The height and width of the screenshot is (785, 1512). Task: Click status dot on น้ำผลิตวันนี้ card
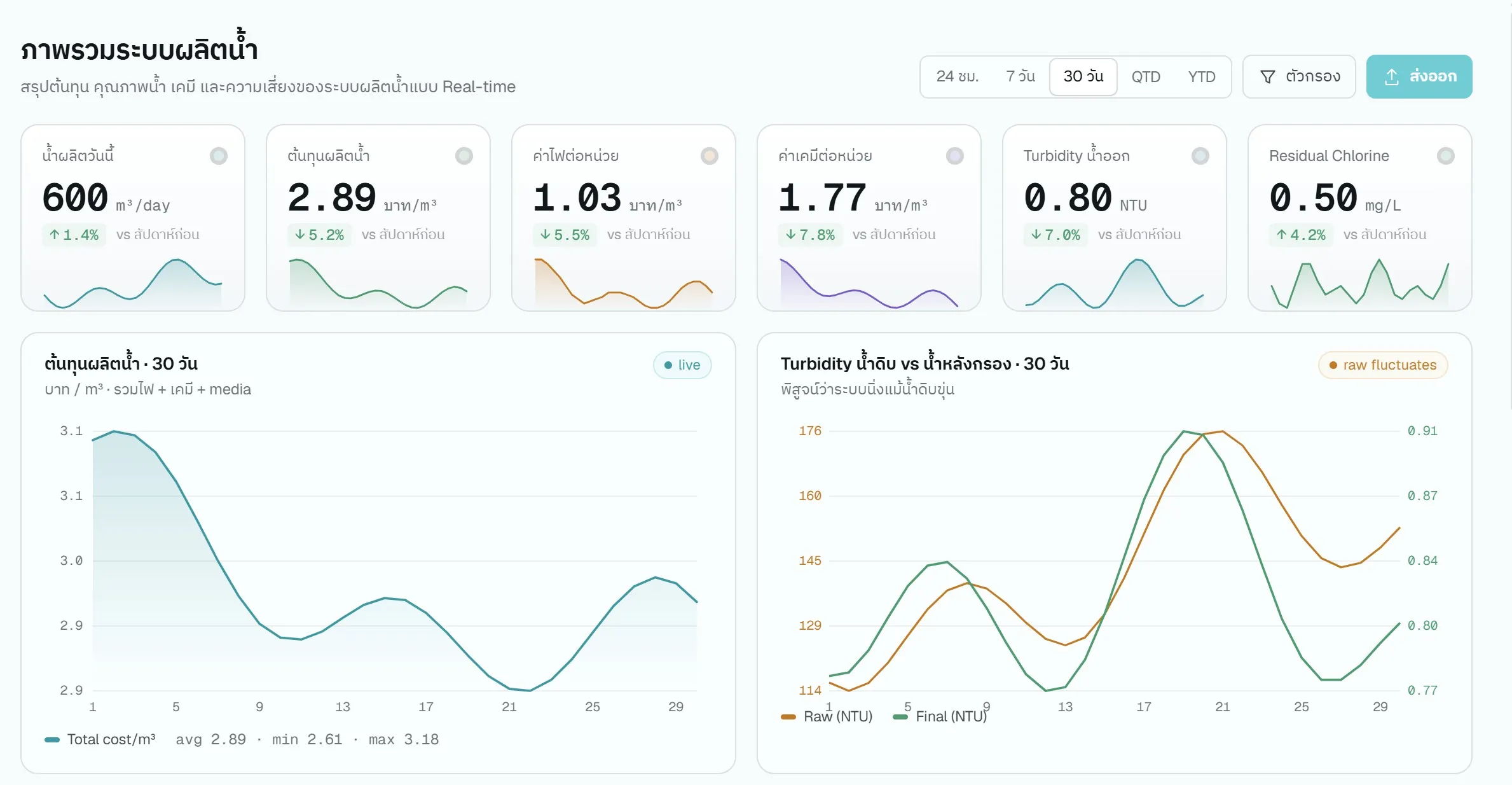pyautogui.click(x=219, y=156)
